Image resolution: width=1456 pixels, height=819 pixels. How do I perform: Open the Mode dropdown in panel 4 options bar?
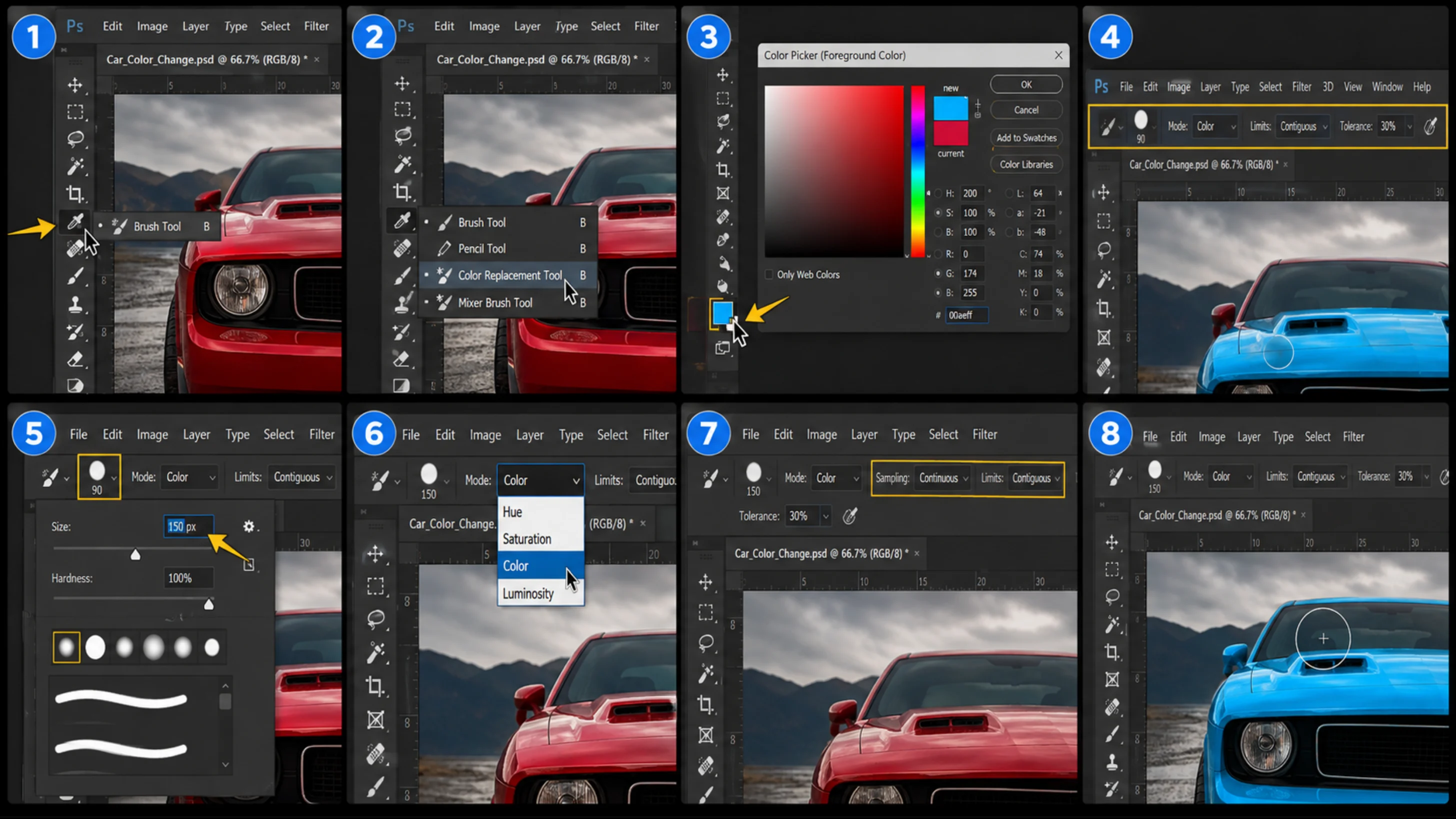point(1216,126)
